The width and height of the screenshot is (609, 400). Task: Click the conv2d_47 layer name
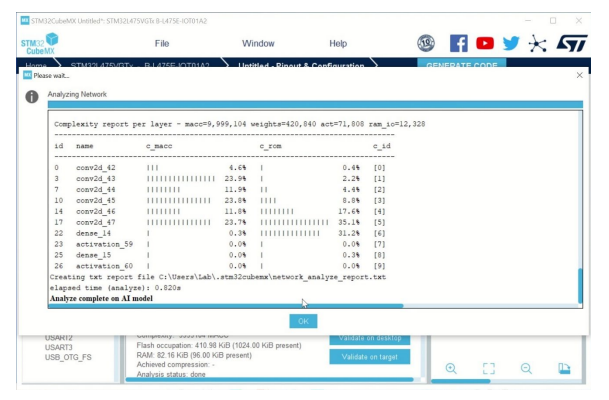[x=96, y=223]
